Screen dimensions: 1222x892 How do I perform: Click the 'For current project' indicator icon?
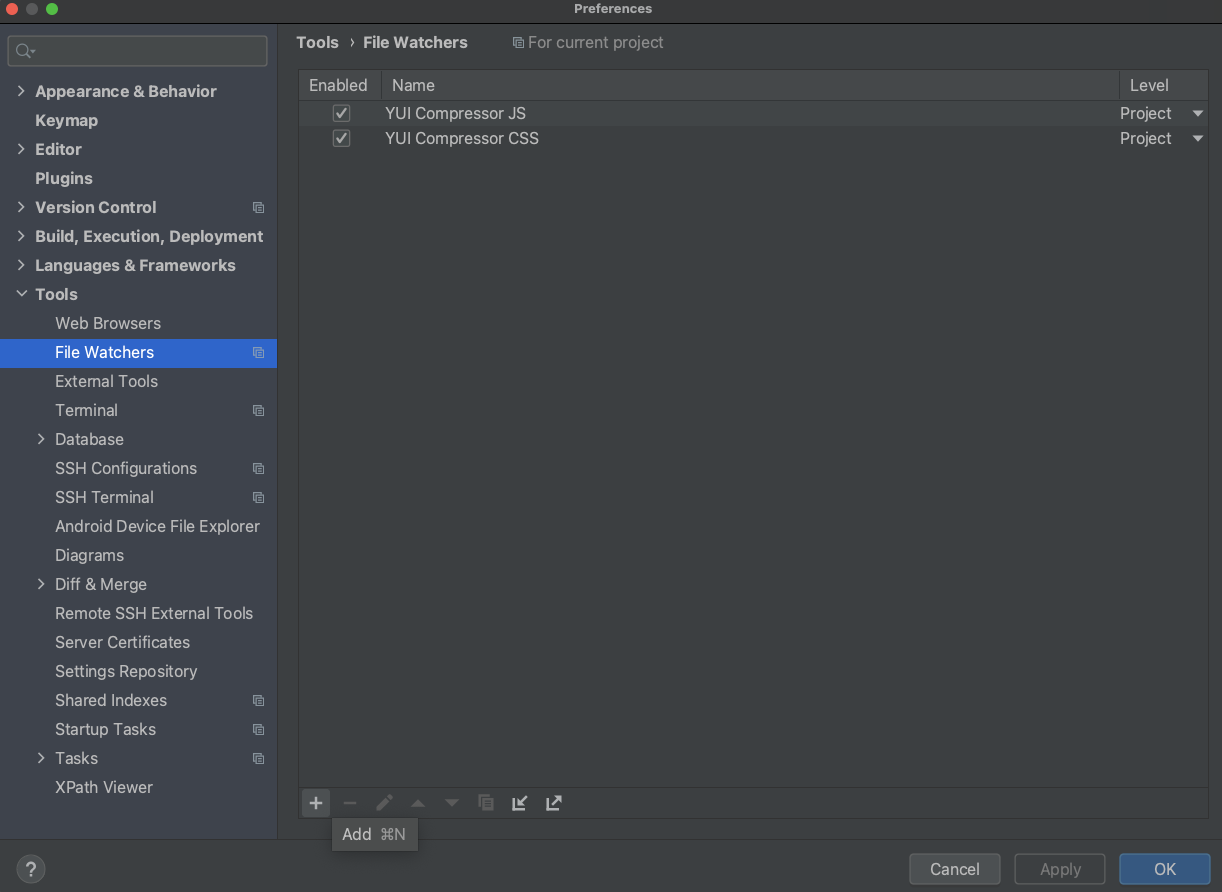pos(518,43)
